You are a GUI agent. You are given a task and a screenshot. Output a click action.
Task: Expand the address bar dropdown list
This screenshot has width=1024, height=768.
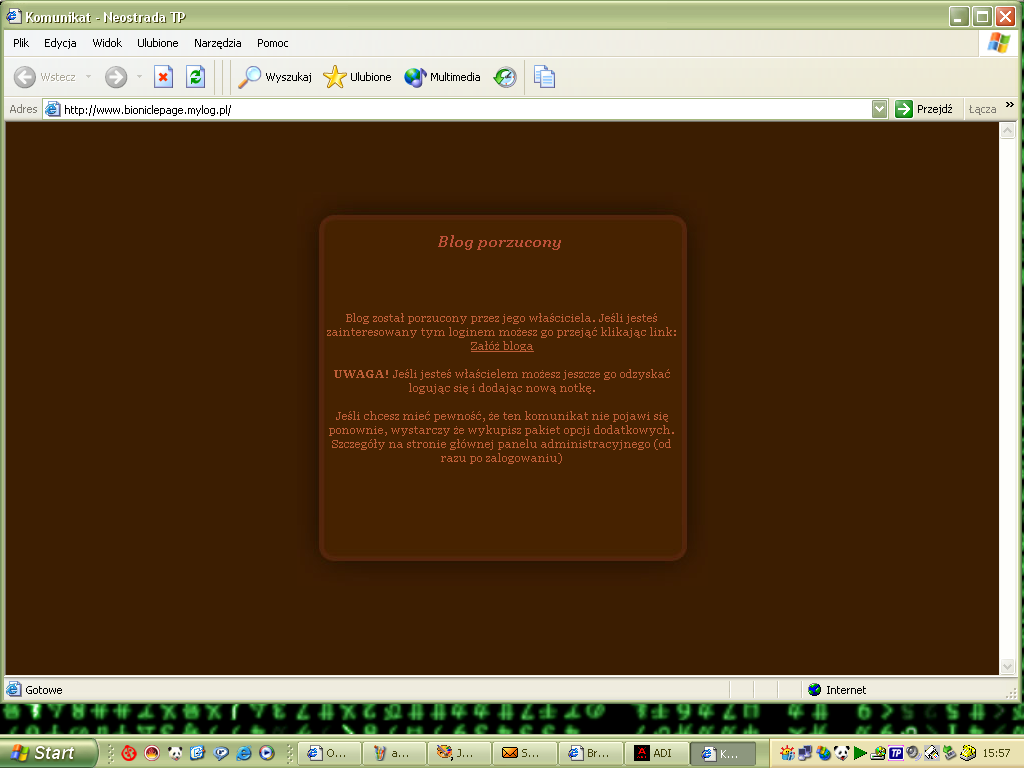click(x=880, y=109)
